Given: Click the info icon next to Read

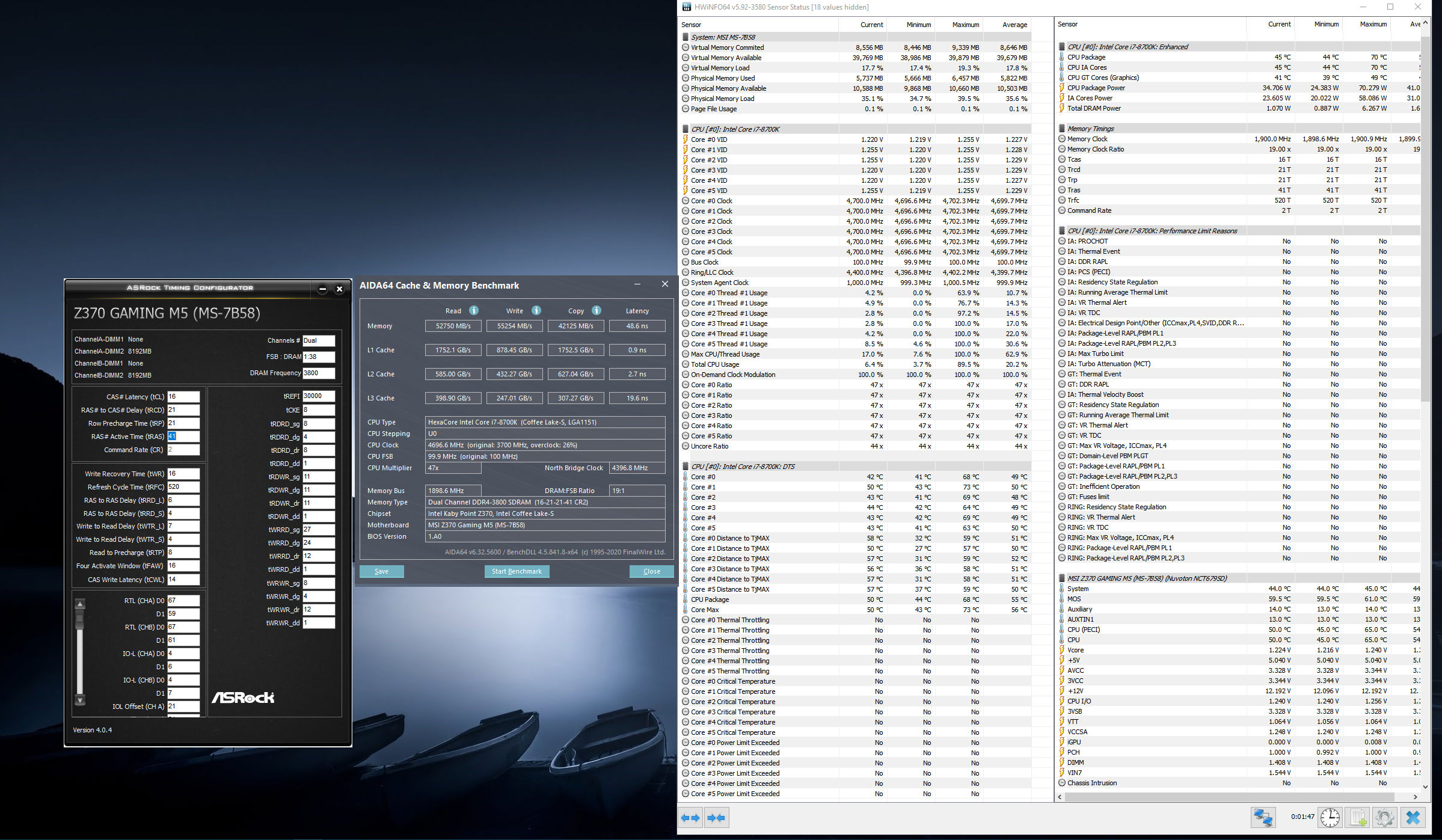Looking at the screenshot, I should point(474,310).
